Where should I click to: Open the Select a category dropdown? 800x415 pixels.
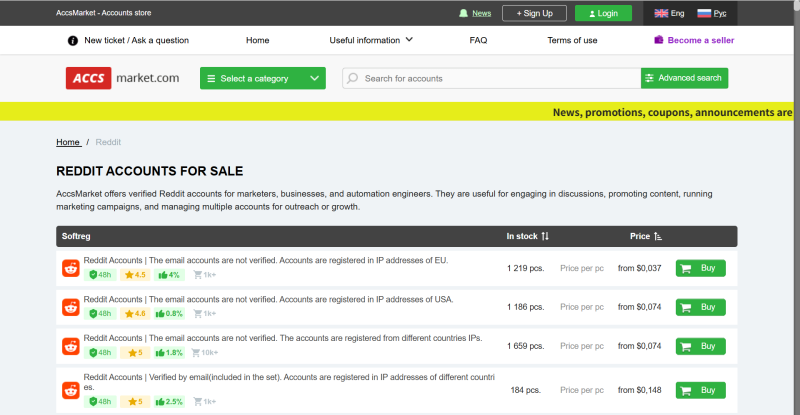click(262, 78)
